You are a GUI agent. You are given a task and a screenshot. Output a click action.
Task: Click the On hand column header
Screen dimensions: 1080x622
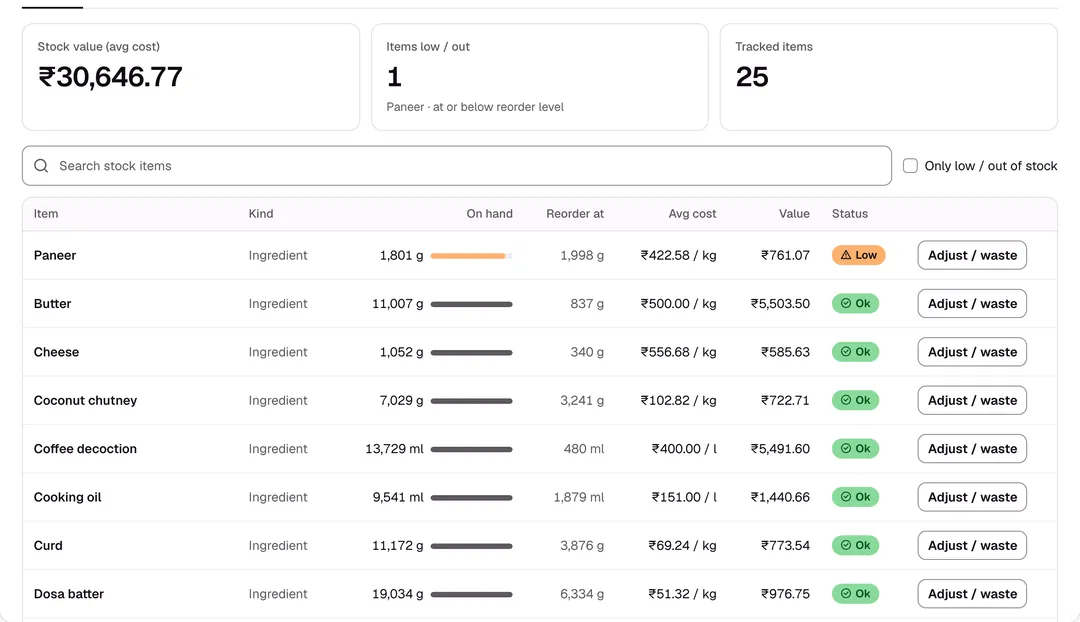click(490, 214)
